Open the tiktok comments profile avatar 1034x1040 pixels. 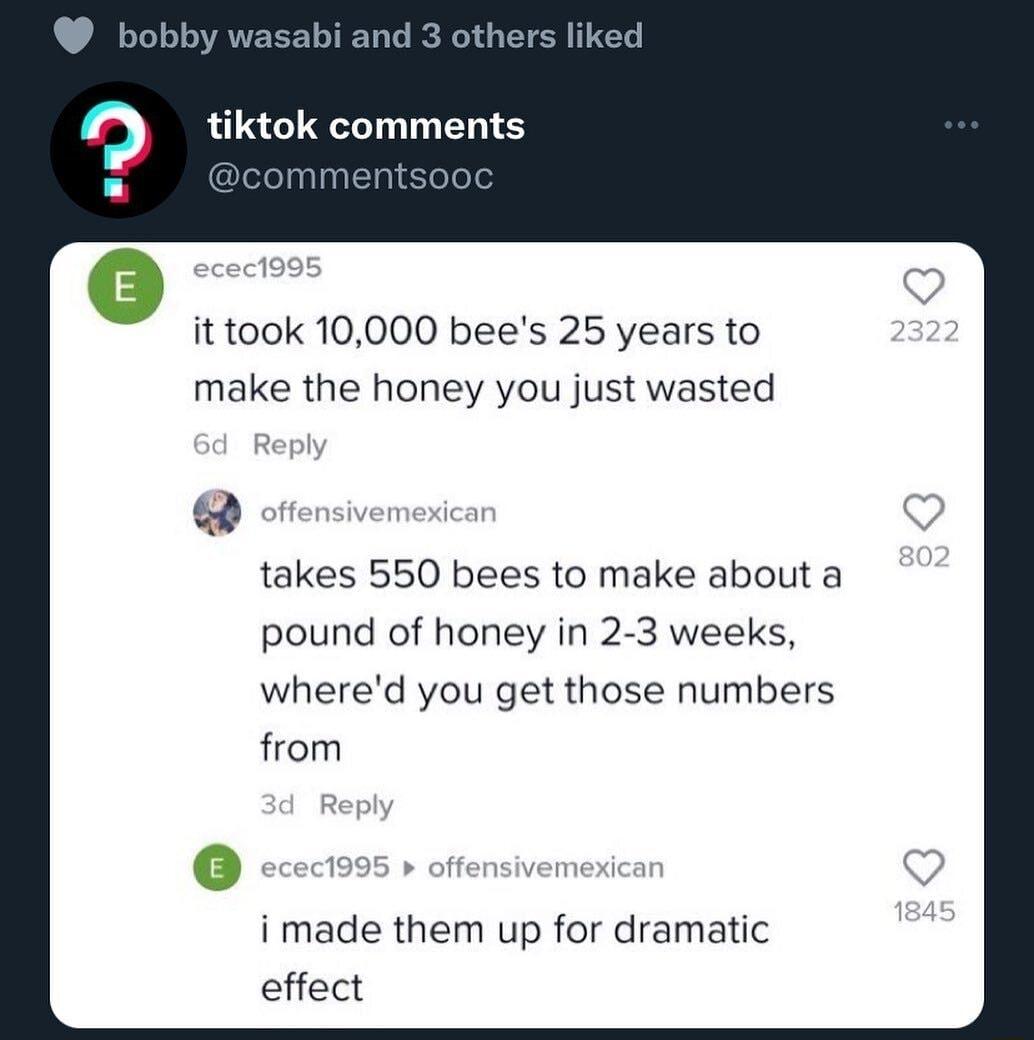[117, 150]
